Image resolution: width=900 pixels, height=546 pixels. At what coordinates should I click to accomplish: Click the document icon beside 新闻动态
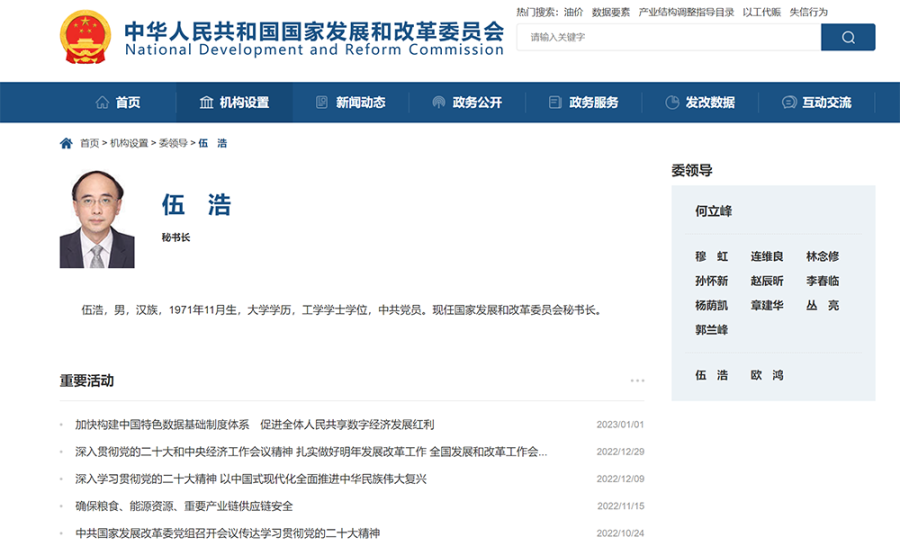pyautogui.click(x=322, y=103)
